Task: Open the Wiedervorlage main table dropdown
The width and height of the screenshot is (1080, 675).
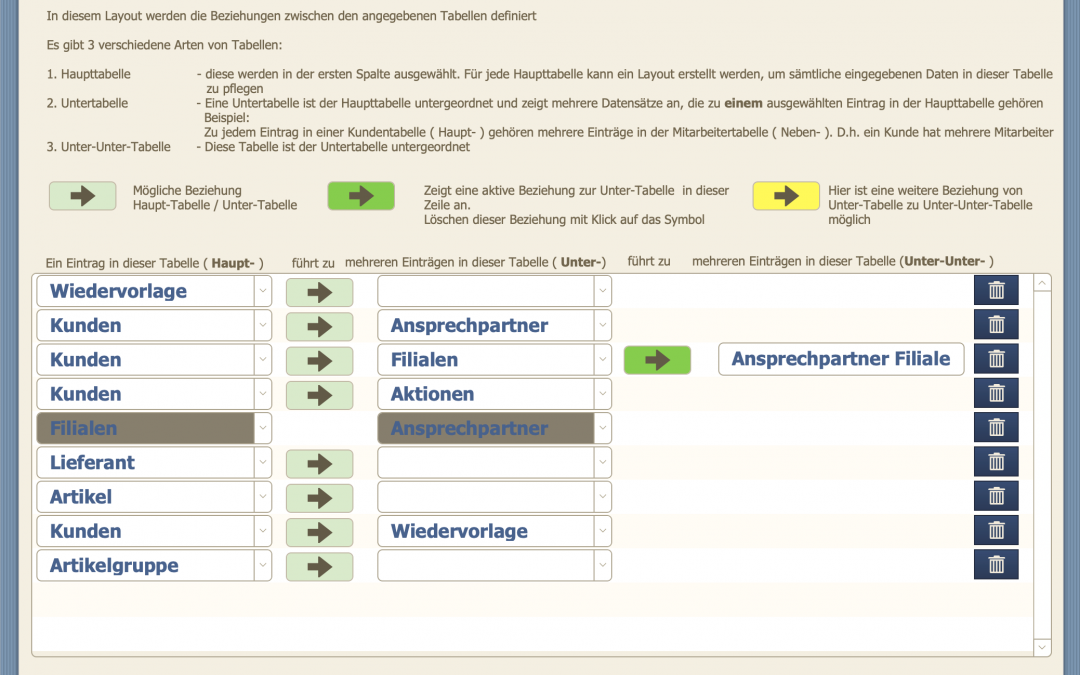Action: (262, 291)
